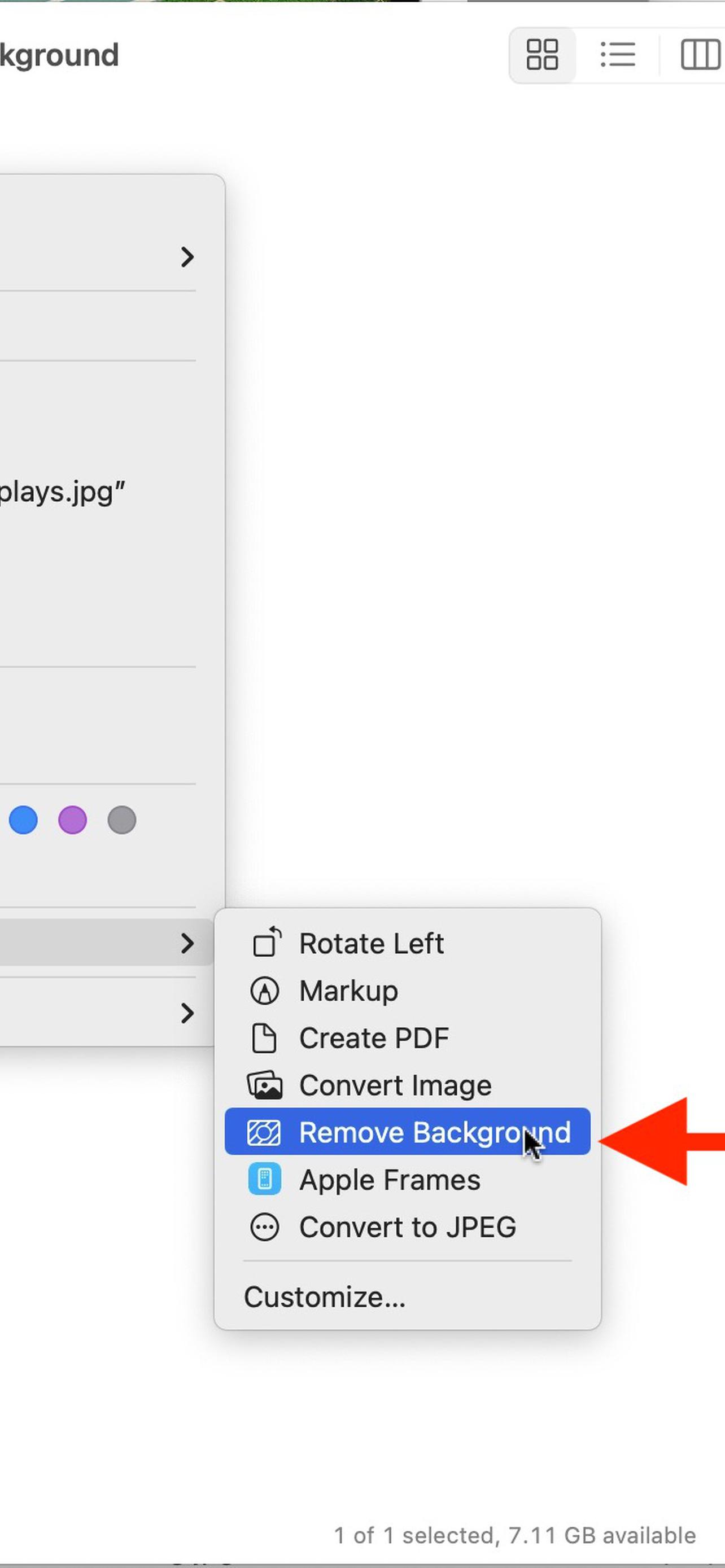
Task: Run the Apple Frames shortcut
Action: [x=407, y=1179]
